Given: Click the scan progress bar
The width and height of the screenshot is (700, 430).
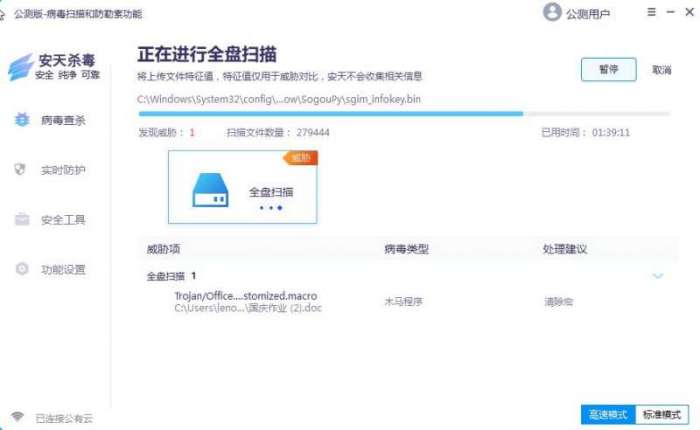Looking at the screenshot, I should [404, 114].
